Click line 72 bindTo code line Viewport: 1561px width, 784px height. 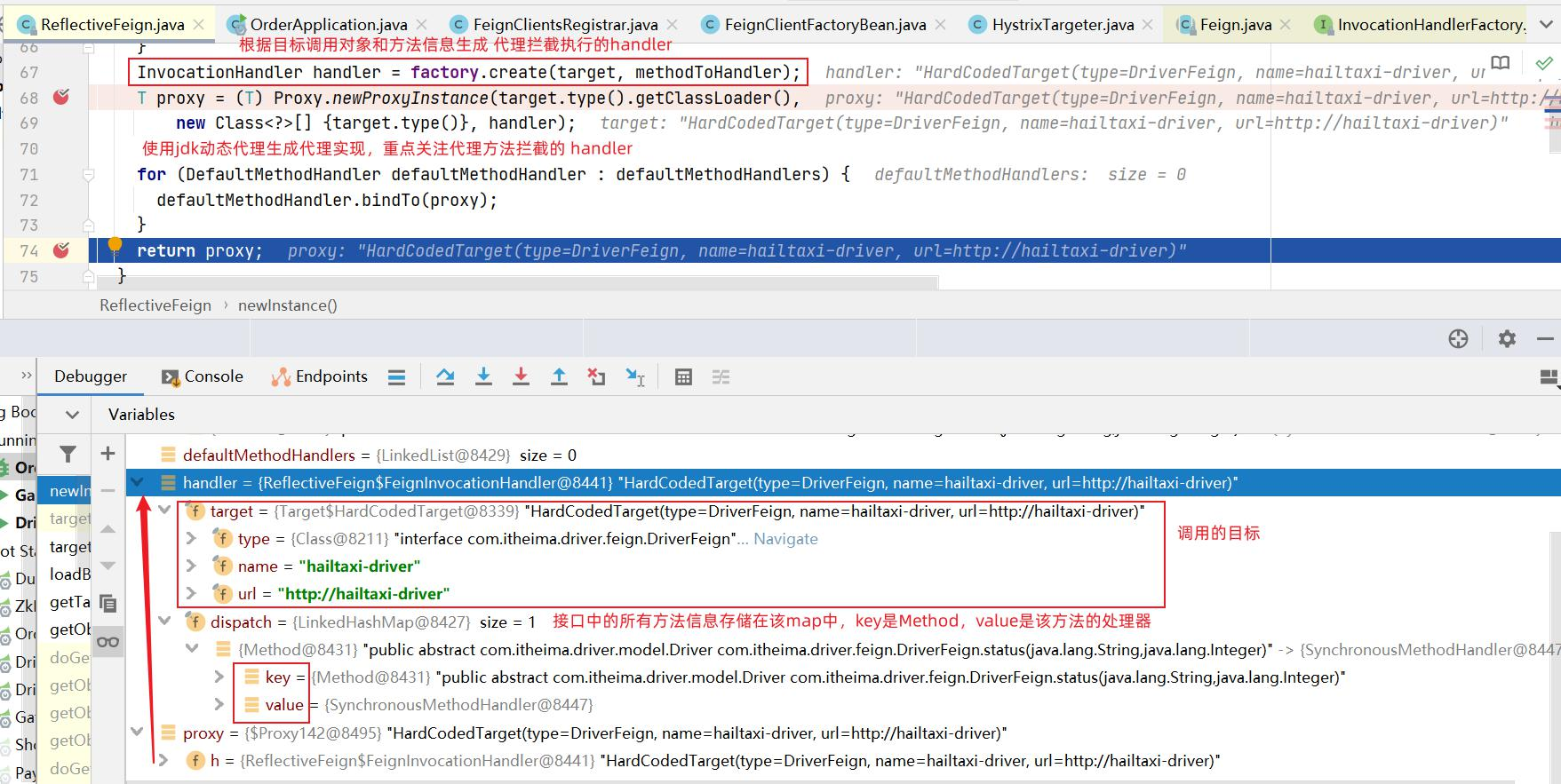(327, 200)
